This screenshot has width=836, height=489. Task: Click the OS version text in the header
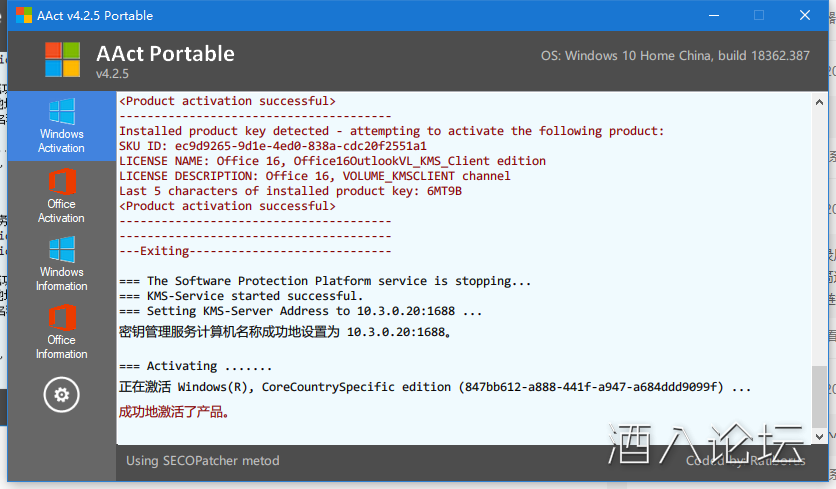coord(675,56)
